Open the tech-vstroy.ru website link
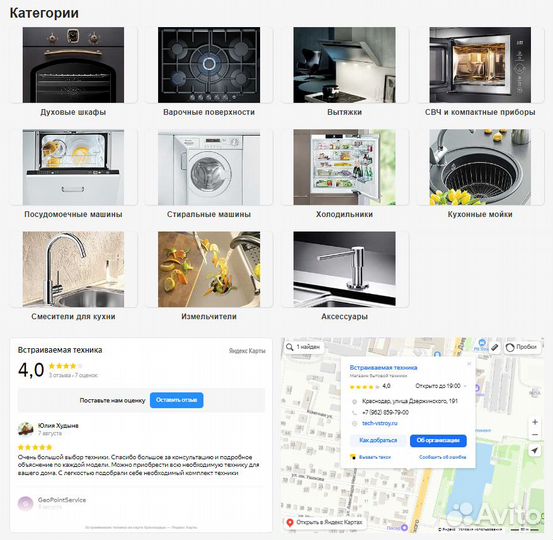 point(379,423)
